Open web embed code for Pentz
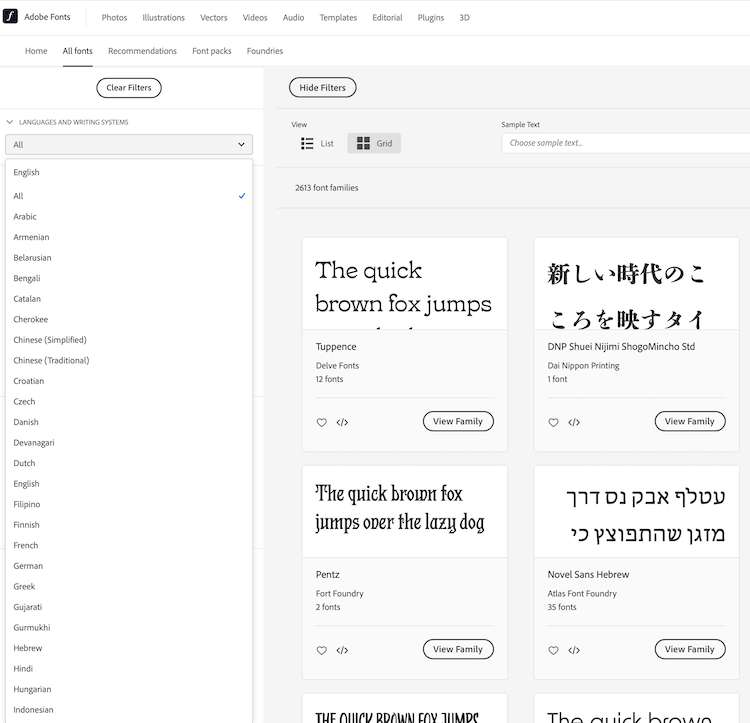 coord(342,650)
